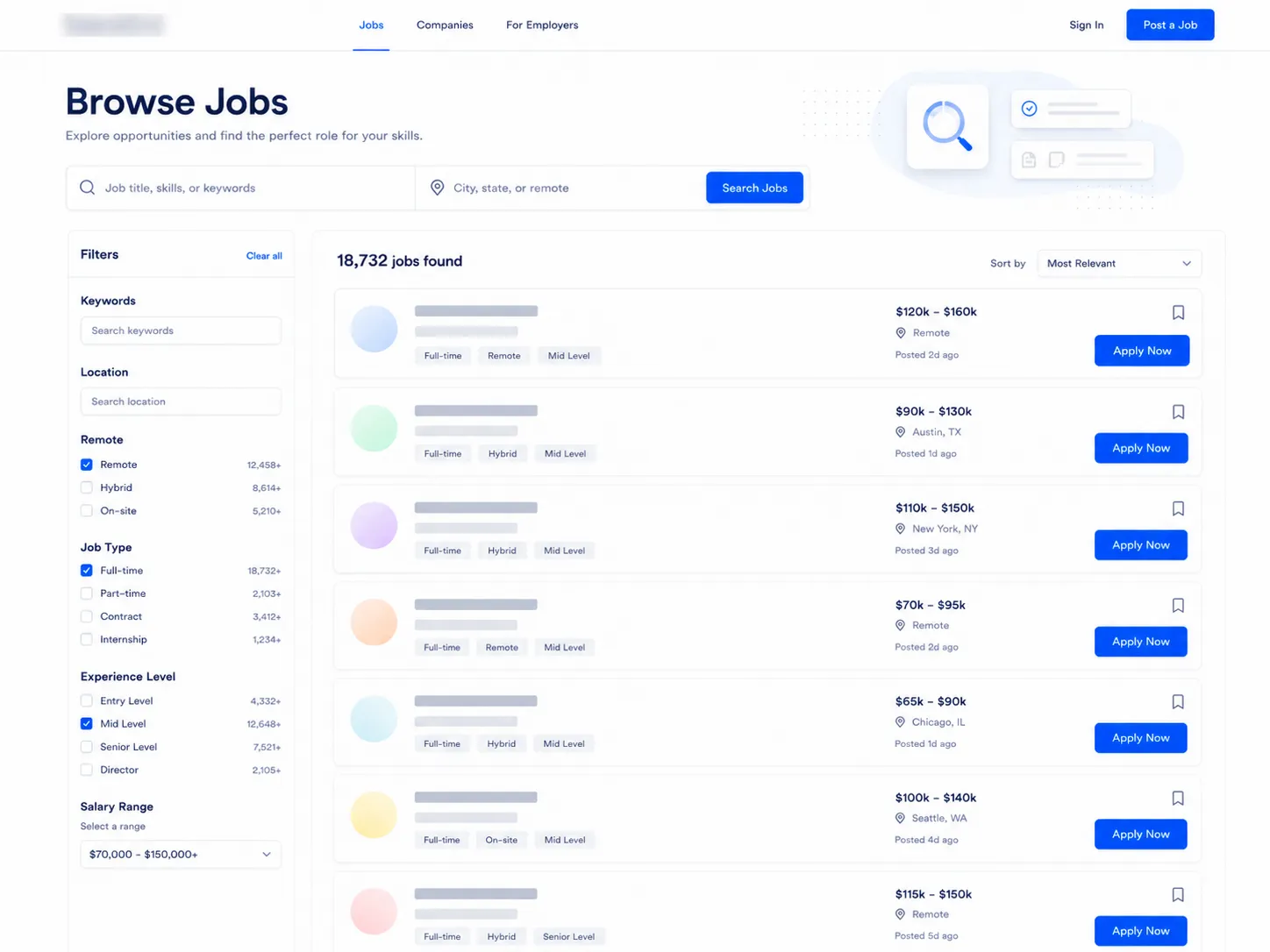Screen dimensions: 1270x952
Task: Focus the City, state, or remote field
Action: (x=561, y=188)
